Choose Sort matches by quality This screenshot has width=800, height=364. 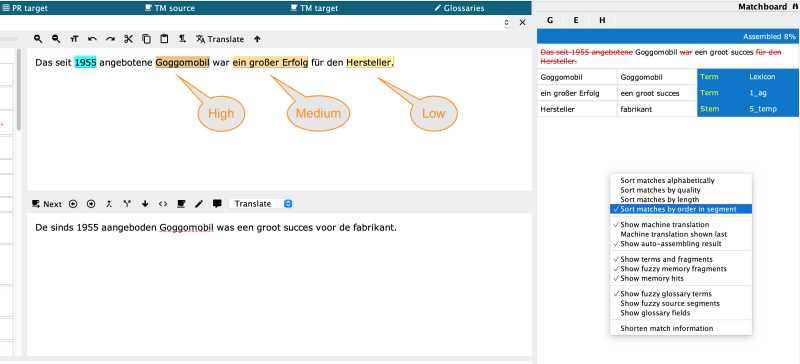681,190
